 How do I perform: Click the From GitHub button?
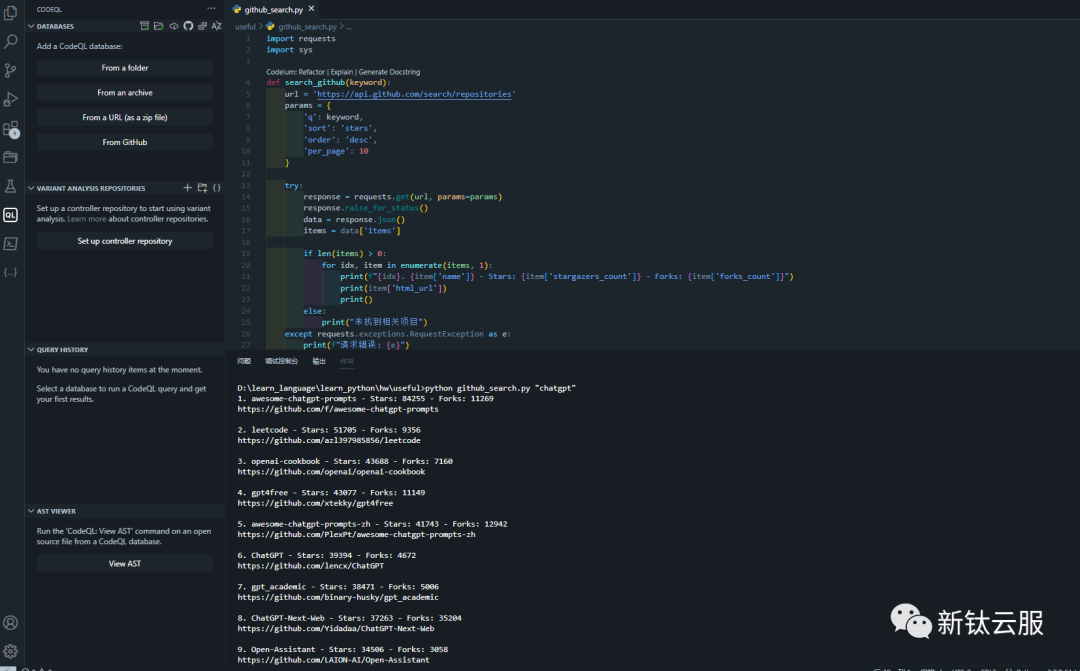tap(125, 142)
